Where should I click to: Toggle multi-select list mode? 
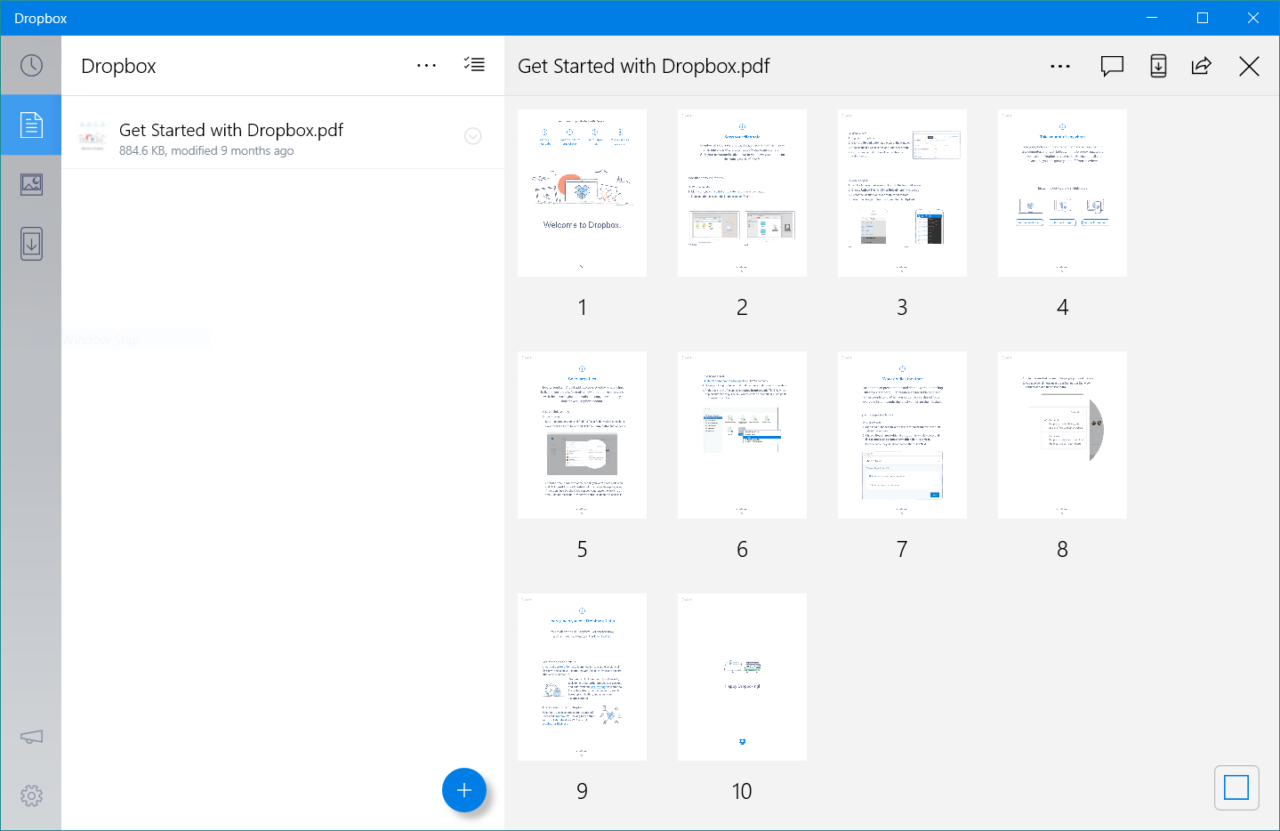click(x=474, y=66)
